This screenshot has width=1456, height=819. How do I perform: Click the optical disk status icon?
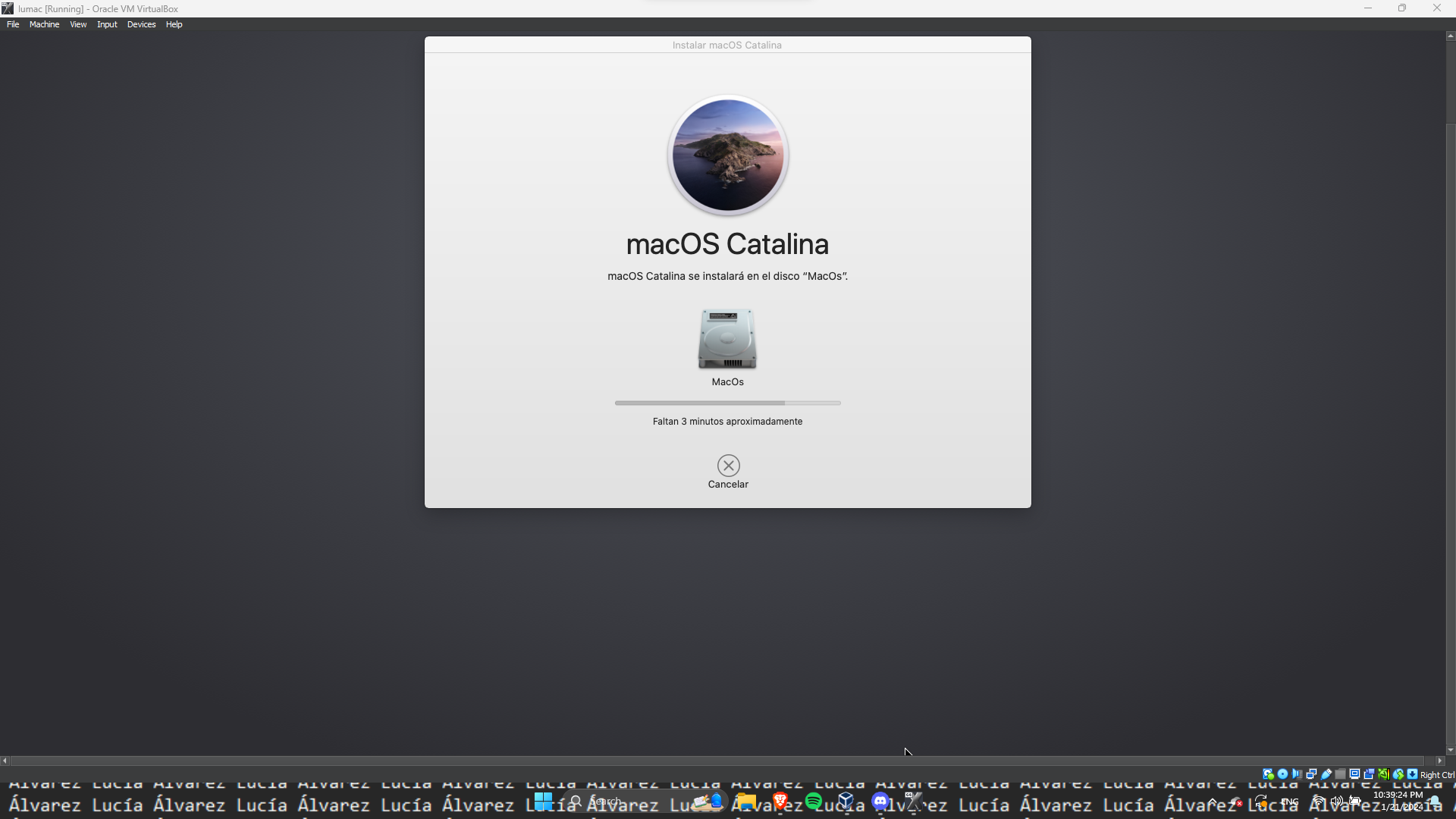[x=1282, y=774]
